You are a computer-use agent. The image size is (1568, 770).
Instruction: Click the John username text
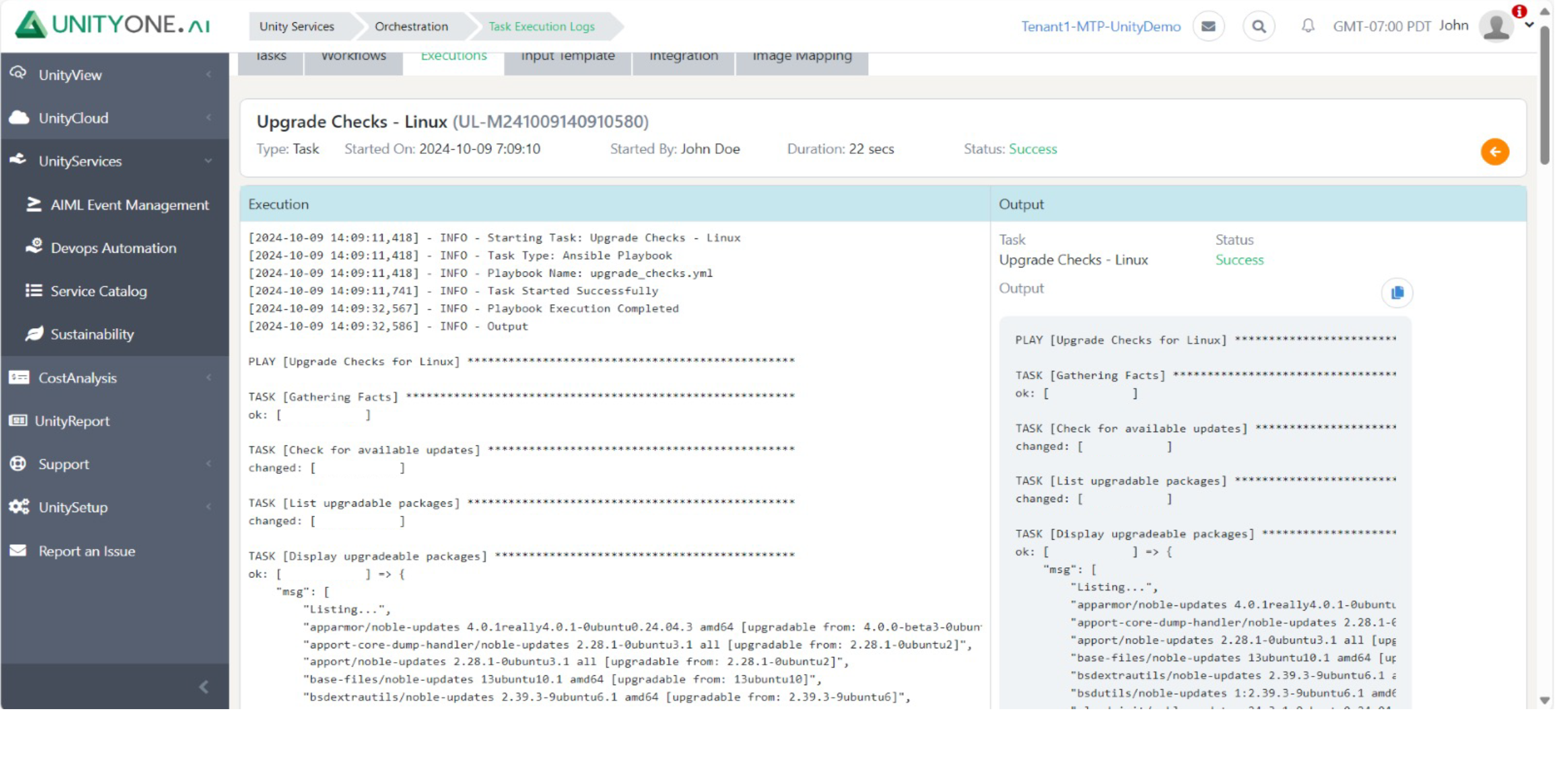(1454, 26)
